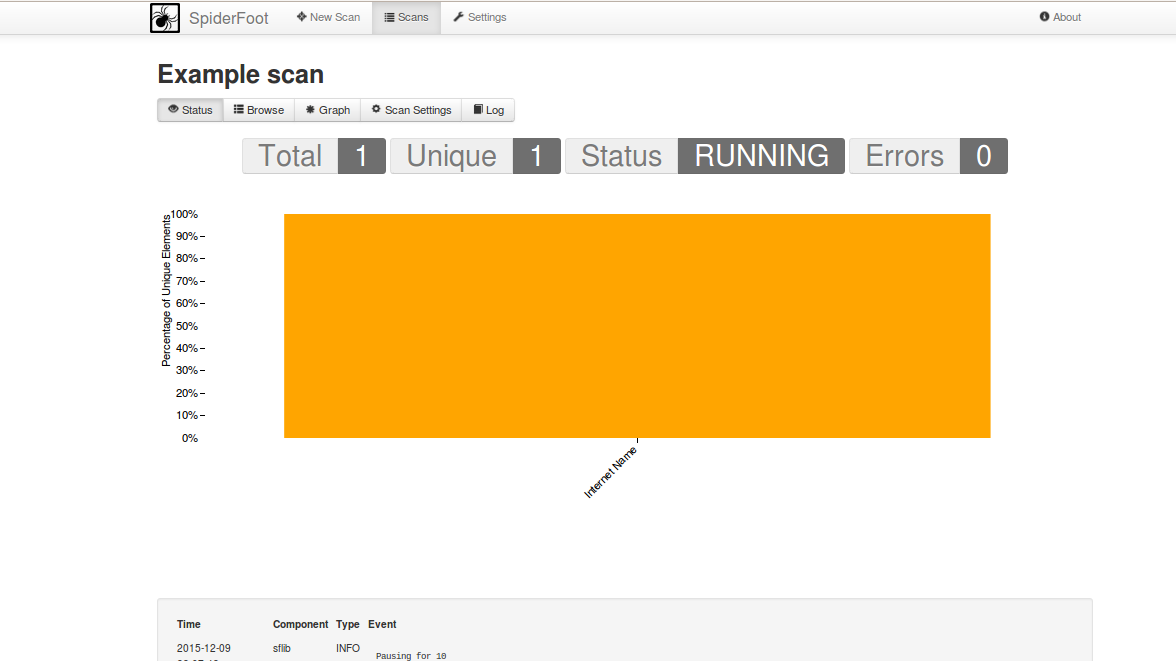Click the Type column header

pyautogui.click(x=347, y=624)
